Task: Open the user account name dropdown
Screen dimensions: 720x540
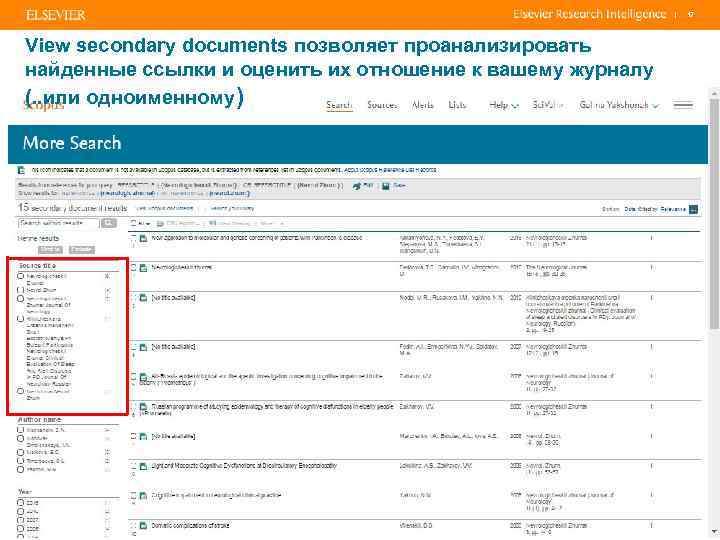Action: pos(619,105)
